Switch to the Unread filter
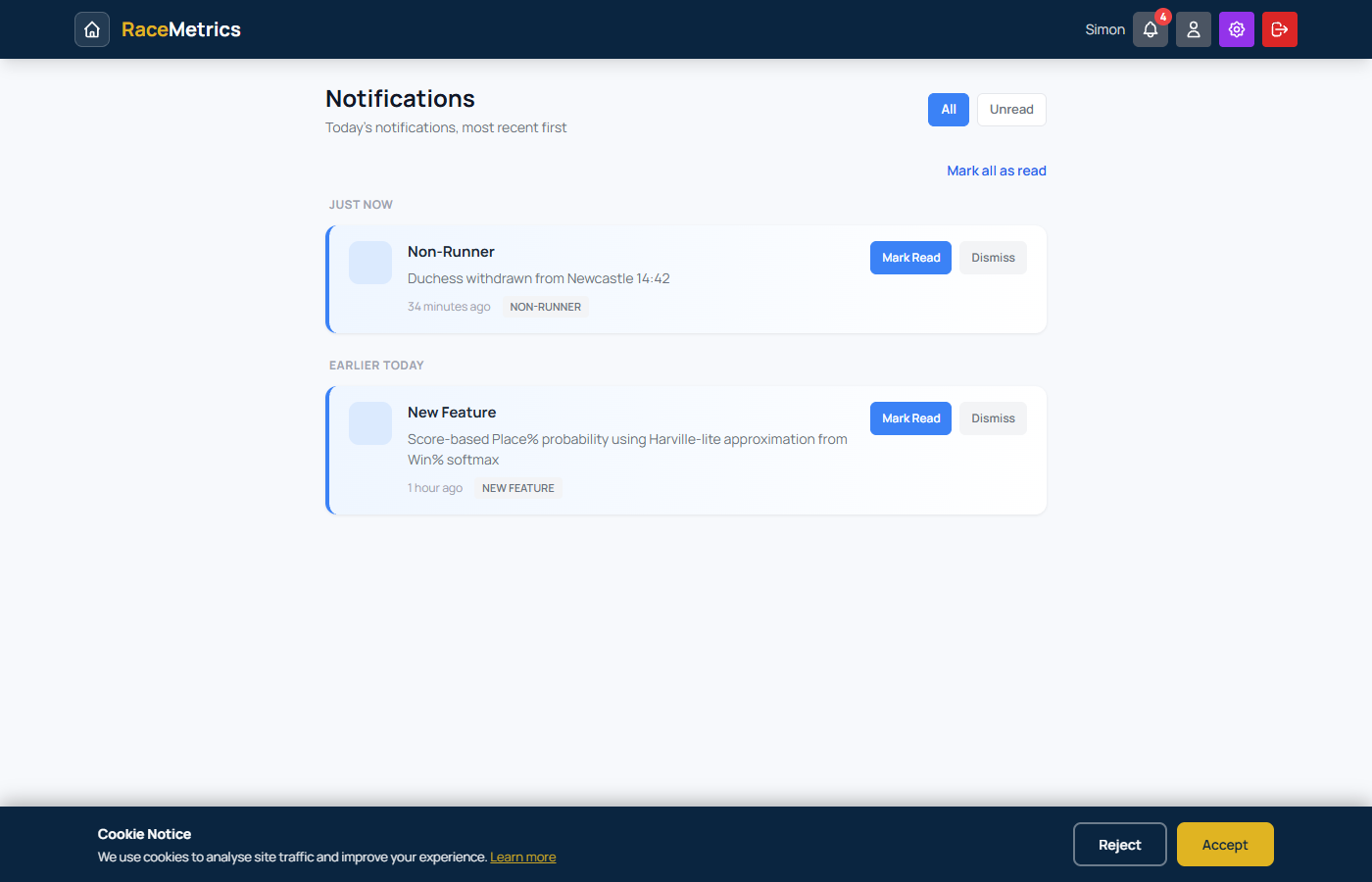This screenshot has width=1372, height=882. tap(1010, 109)
